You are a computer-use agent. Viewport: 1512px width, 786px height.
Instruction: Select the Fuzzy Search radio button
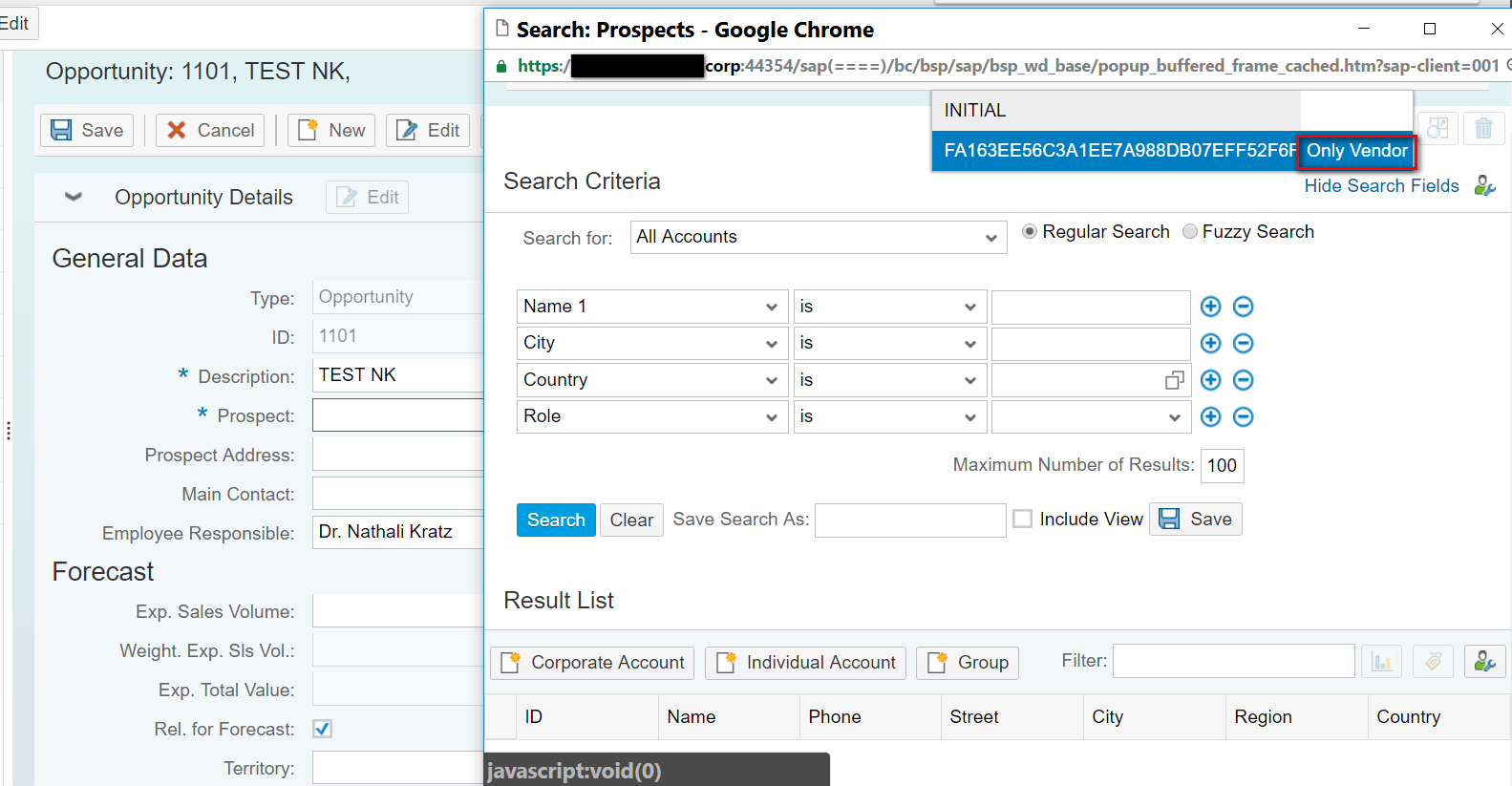(x=1190, y=231)
